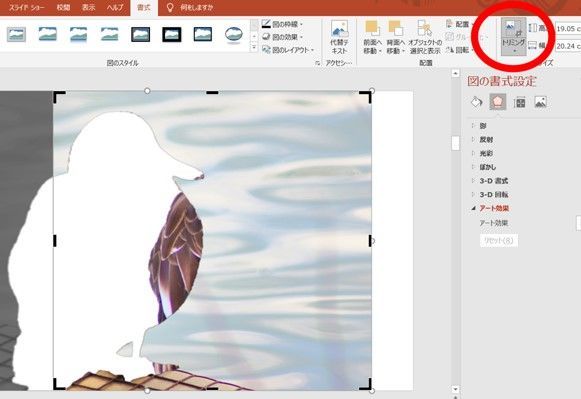The width and height of the screenshot is (581, 399).
Task: Click the top-left corner crop handle
Action: pos(59,97)
